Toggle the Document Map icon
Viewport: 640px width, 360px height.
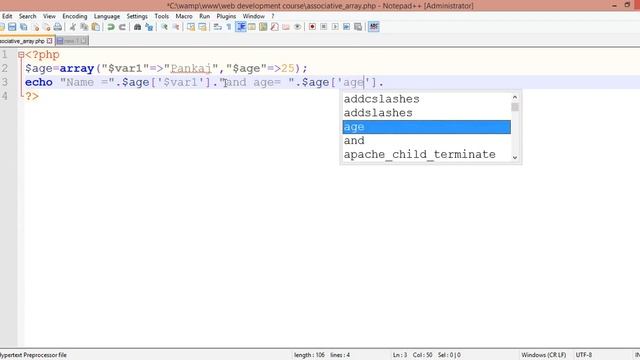263,27
